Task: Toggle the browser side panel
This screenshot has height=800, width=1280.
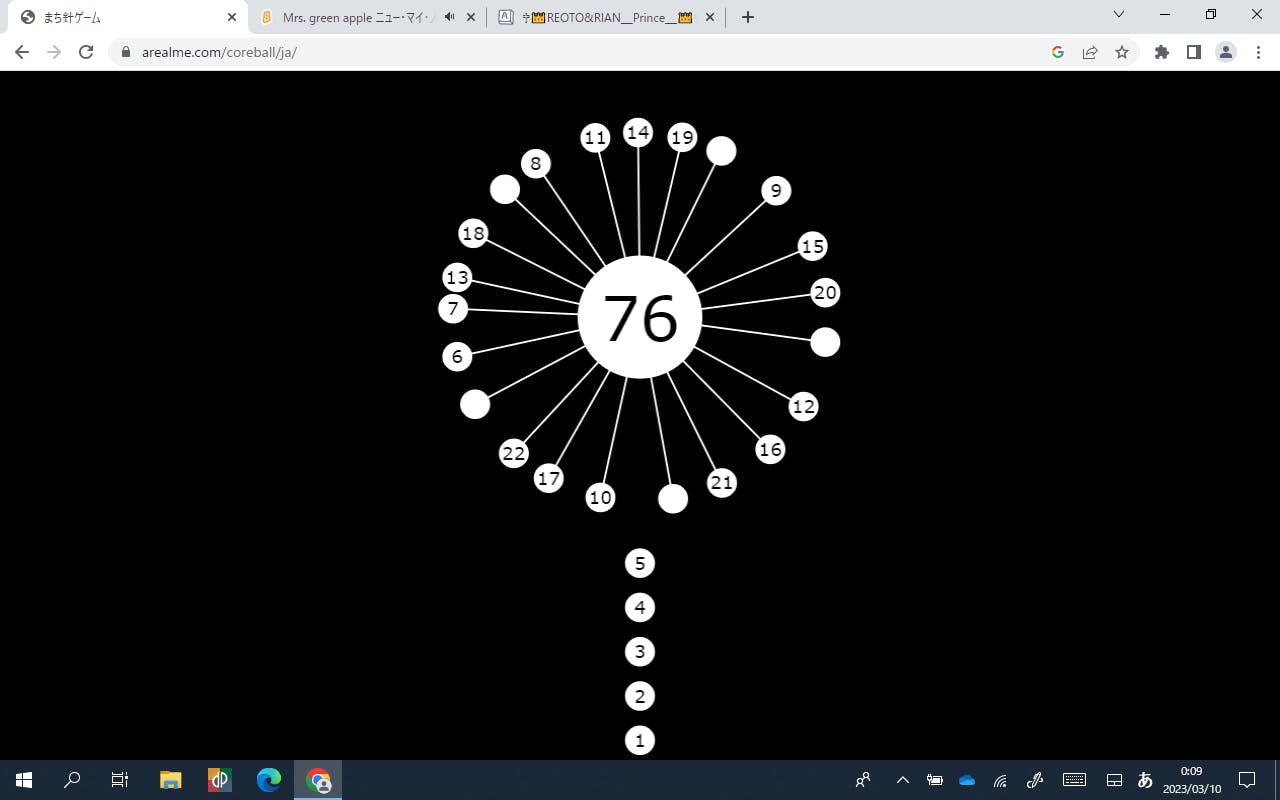Action: (x=1193, y=52)
